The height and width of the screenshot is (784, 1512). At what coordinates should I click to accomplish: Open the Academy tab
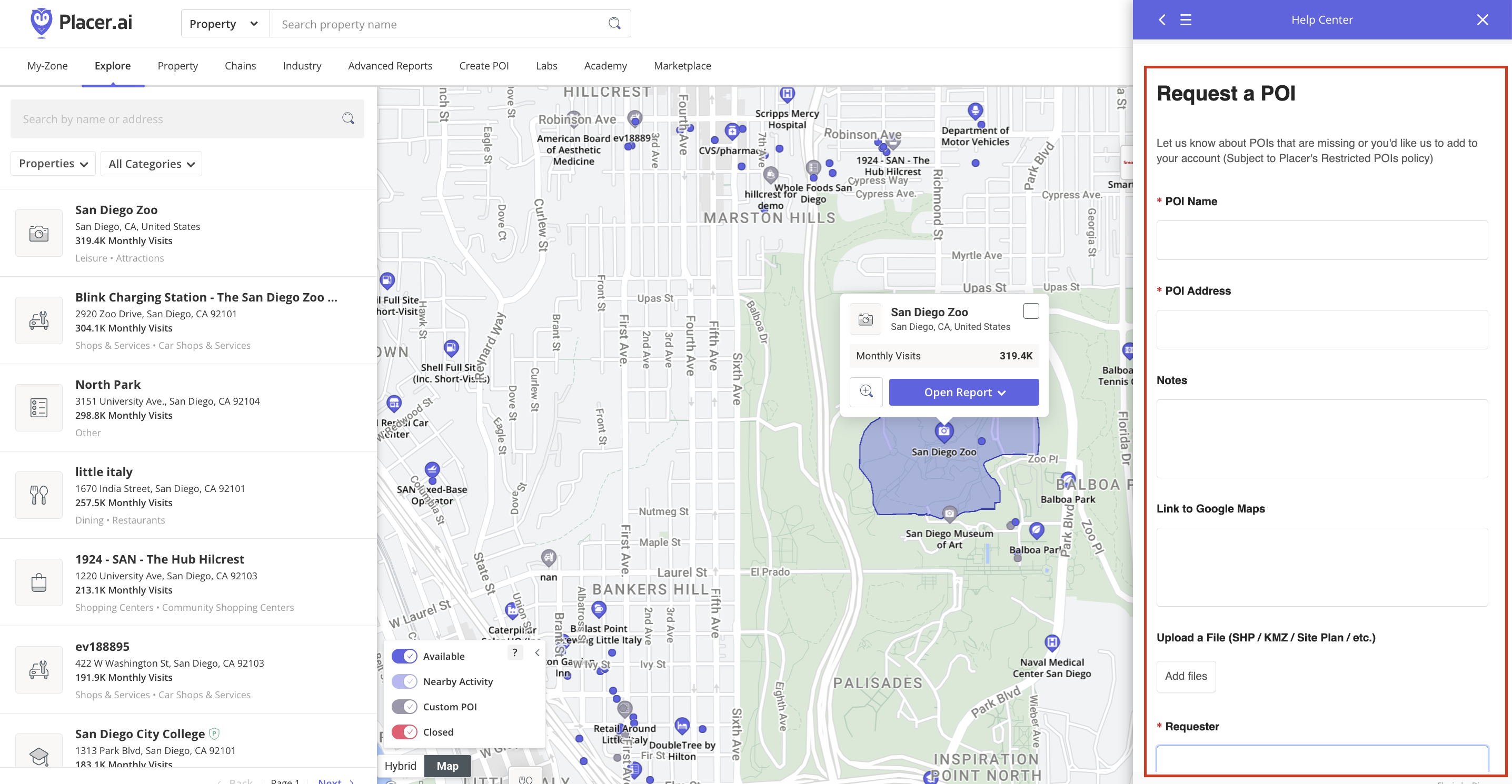[605, 66]
